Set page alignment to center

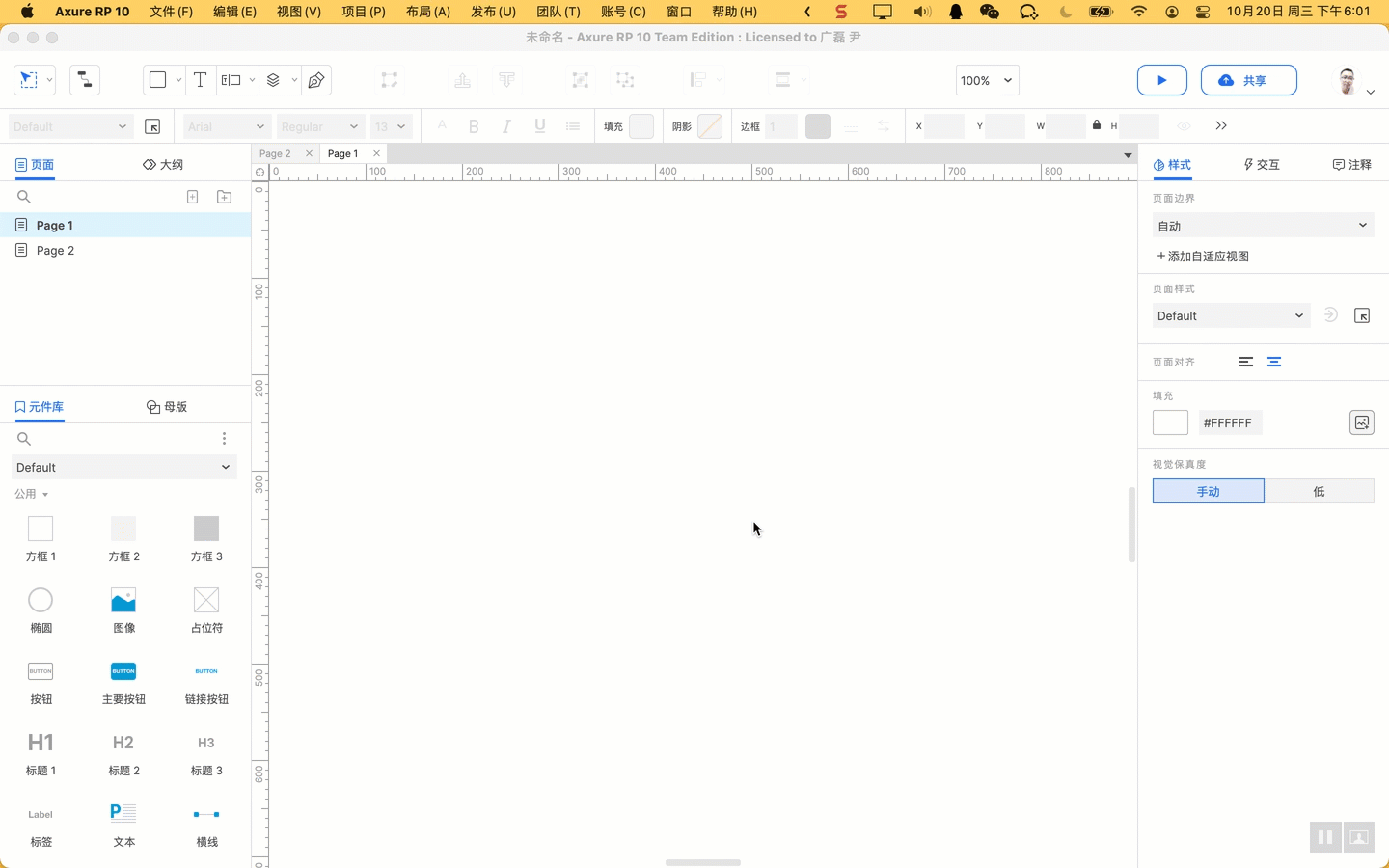point(1274,362)
